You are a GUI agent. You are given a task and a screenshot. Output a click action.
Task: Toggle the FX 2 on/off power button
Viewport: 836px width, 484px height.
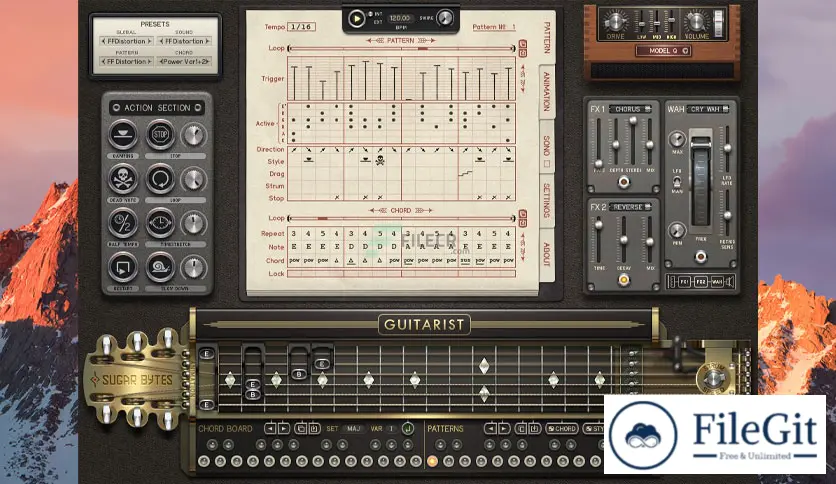623,279
